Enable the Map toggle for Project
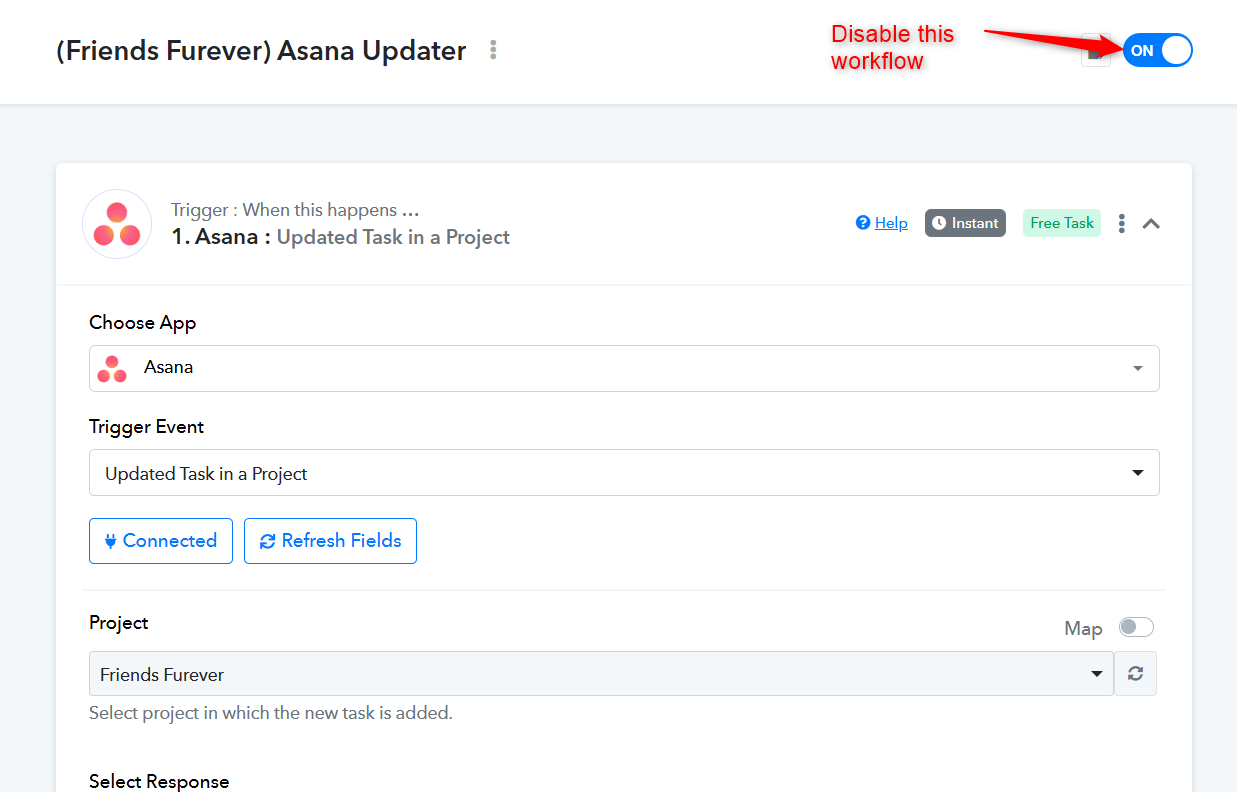The image size is (1237, 792). pyautogui.click(x=1136, y=627)
